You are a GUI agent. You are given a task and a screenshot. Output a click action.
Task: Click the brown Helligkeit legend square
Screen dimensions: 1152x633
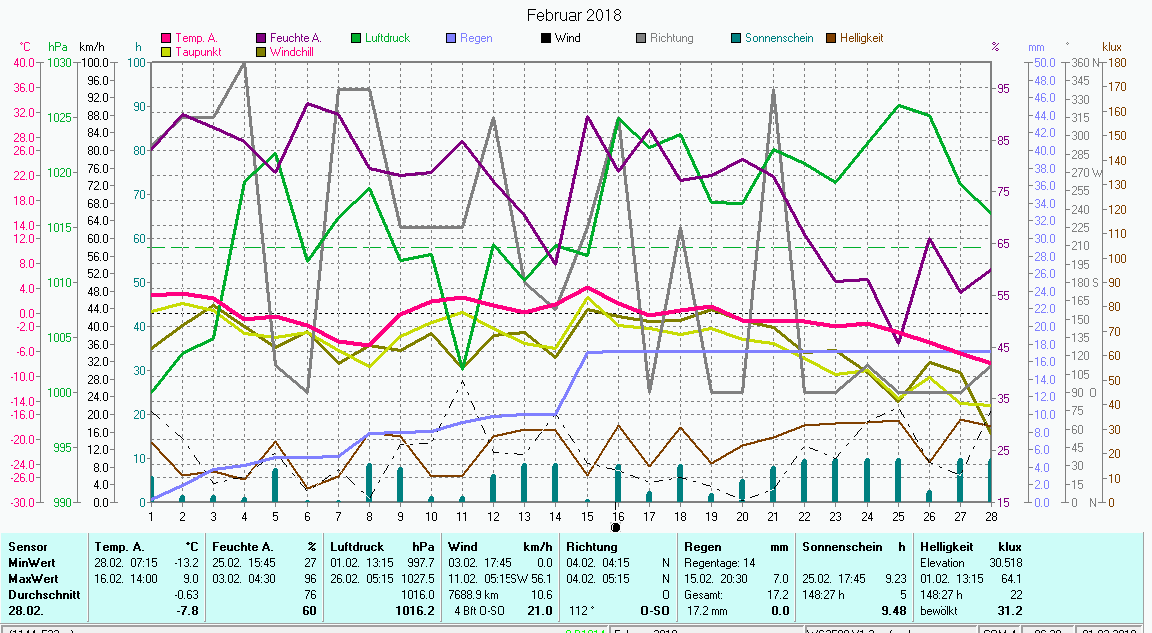[830, 39]
